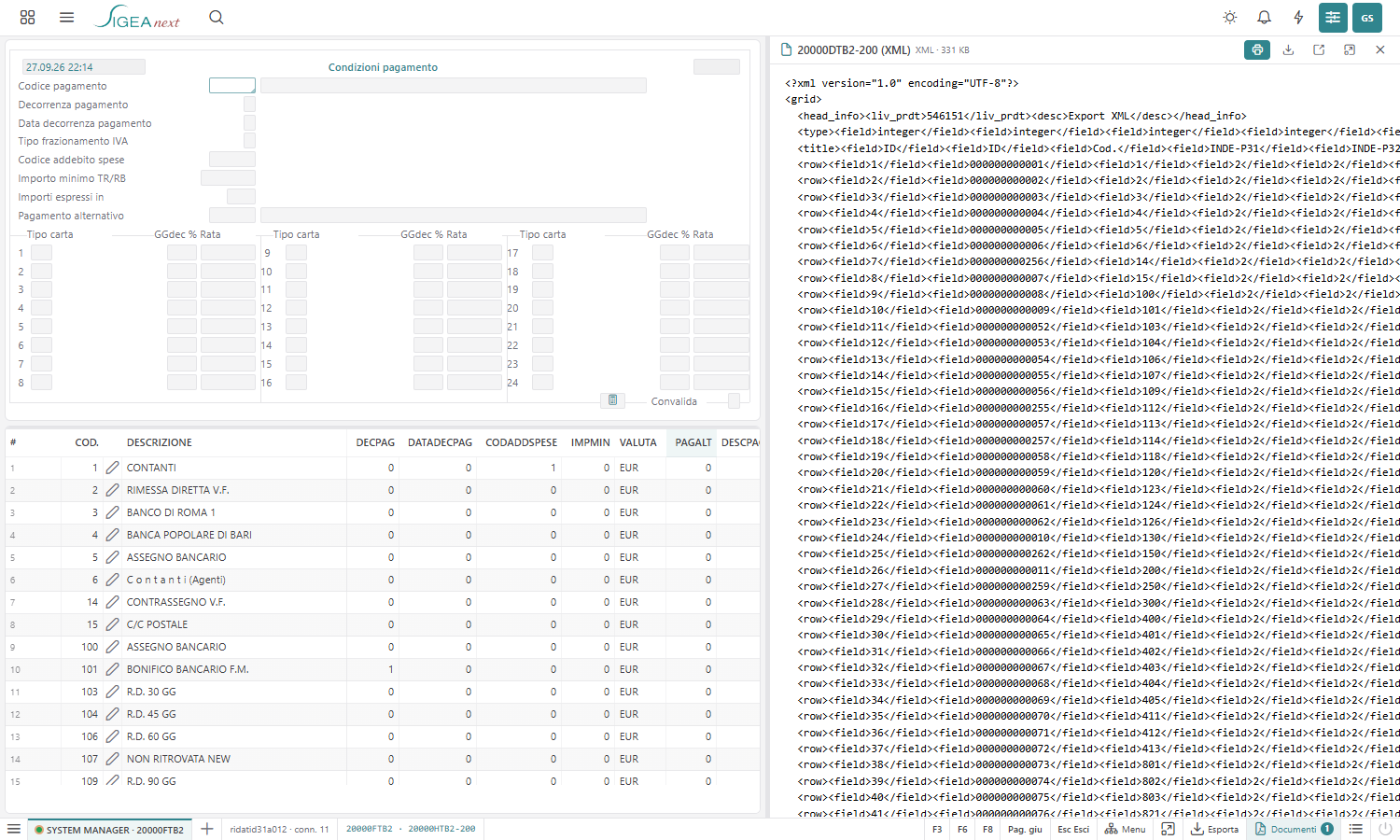Viewport: 1400px width, 840px height.
Task: Open the Documenti panel button
Action: coord(1294,829)
